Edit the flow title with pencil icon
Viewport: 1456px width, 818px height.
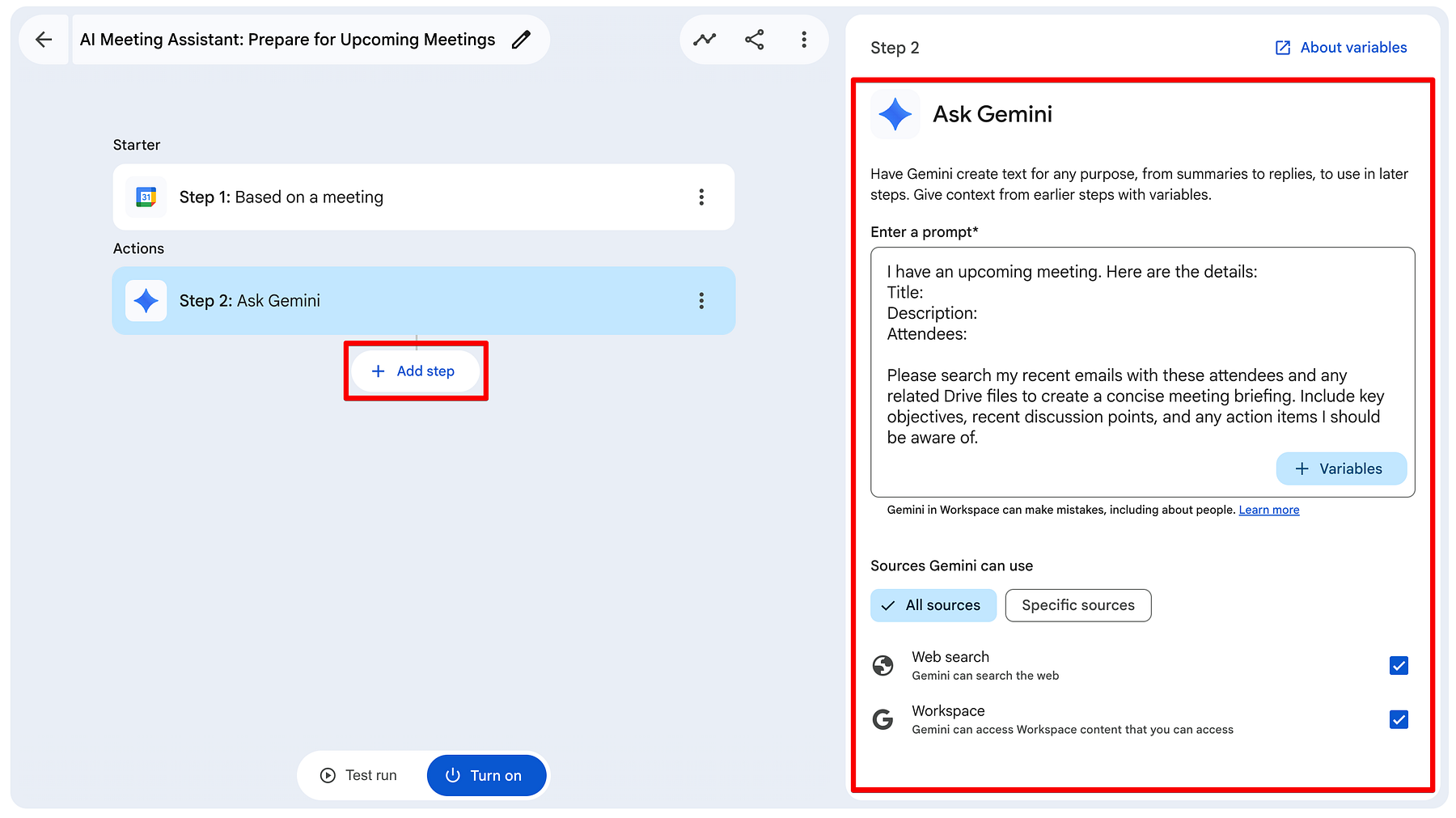[522, 40]
